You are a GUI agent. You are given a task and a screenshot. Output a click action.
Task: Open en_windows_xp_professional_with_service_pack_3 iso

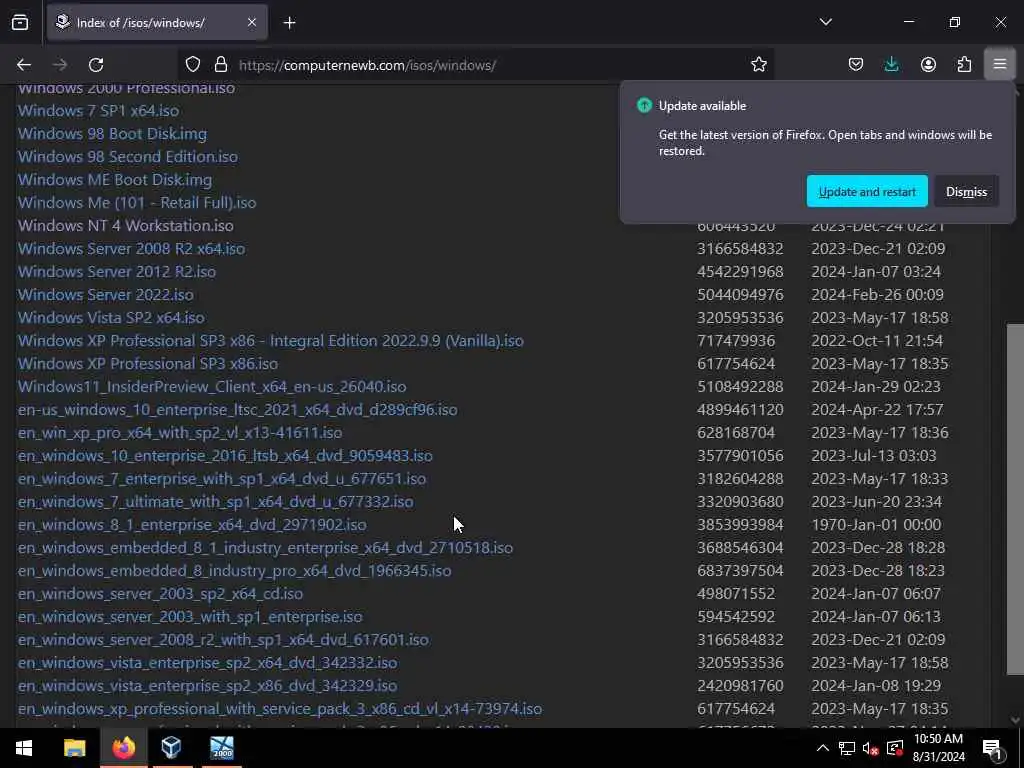tap(280, 709)
